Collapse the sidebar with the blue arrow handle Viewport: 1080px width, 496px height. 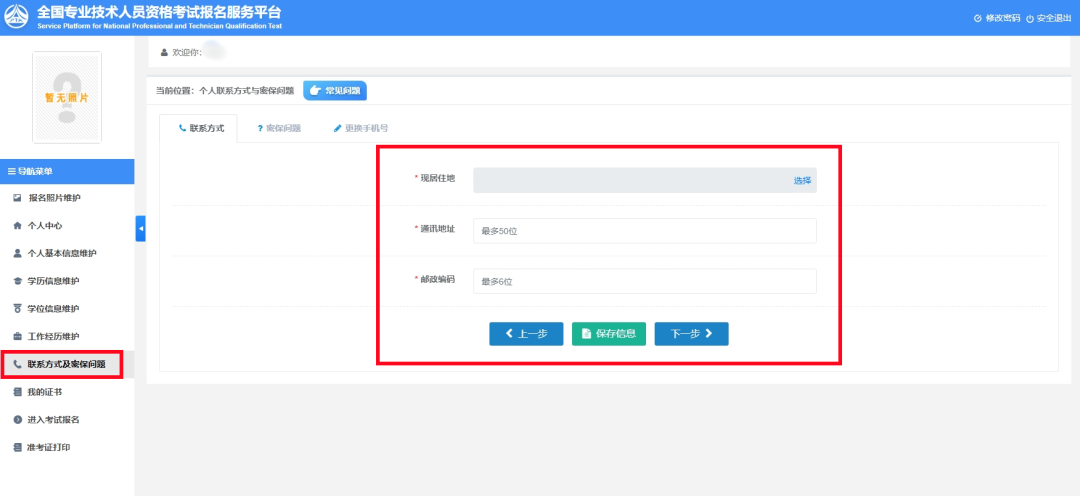pos(140,229)
